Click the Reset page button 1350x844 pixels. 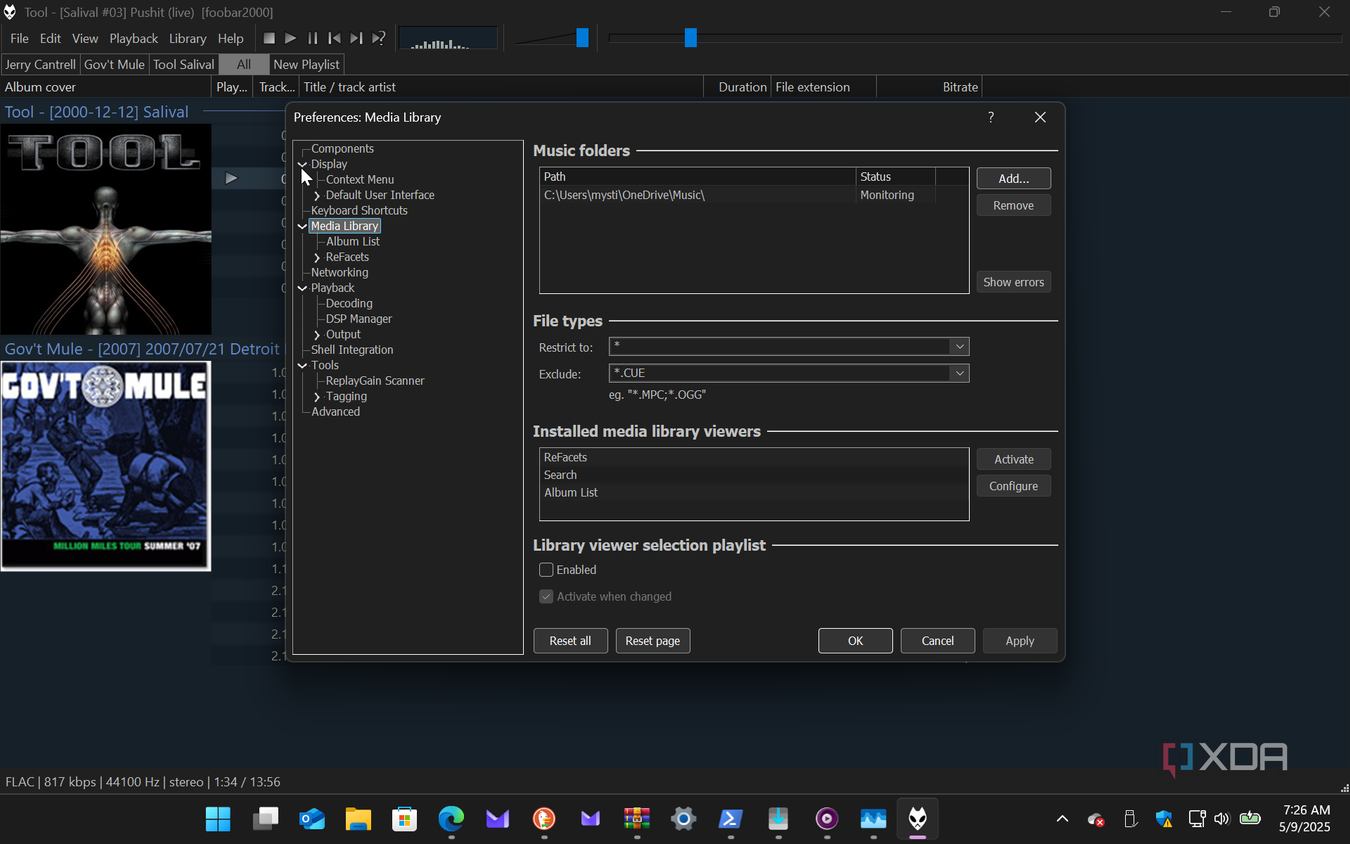[653, 641]
